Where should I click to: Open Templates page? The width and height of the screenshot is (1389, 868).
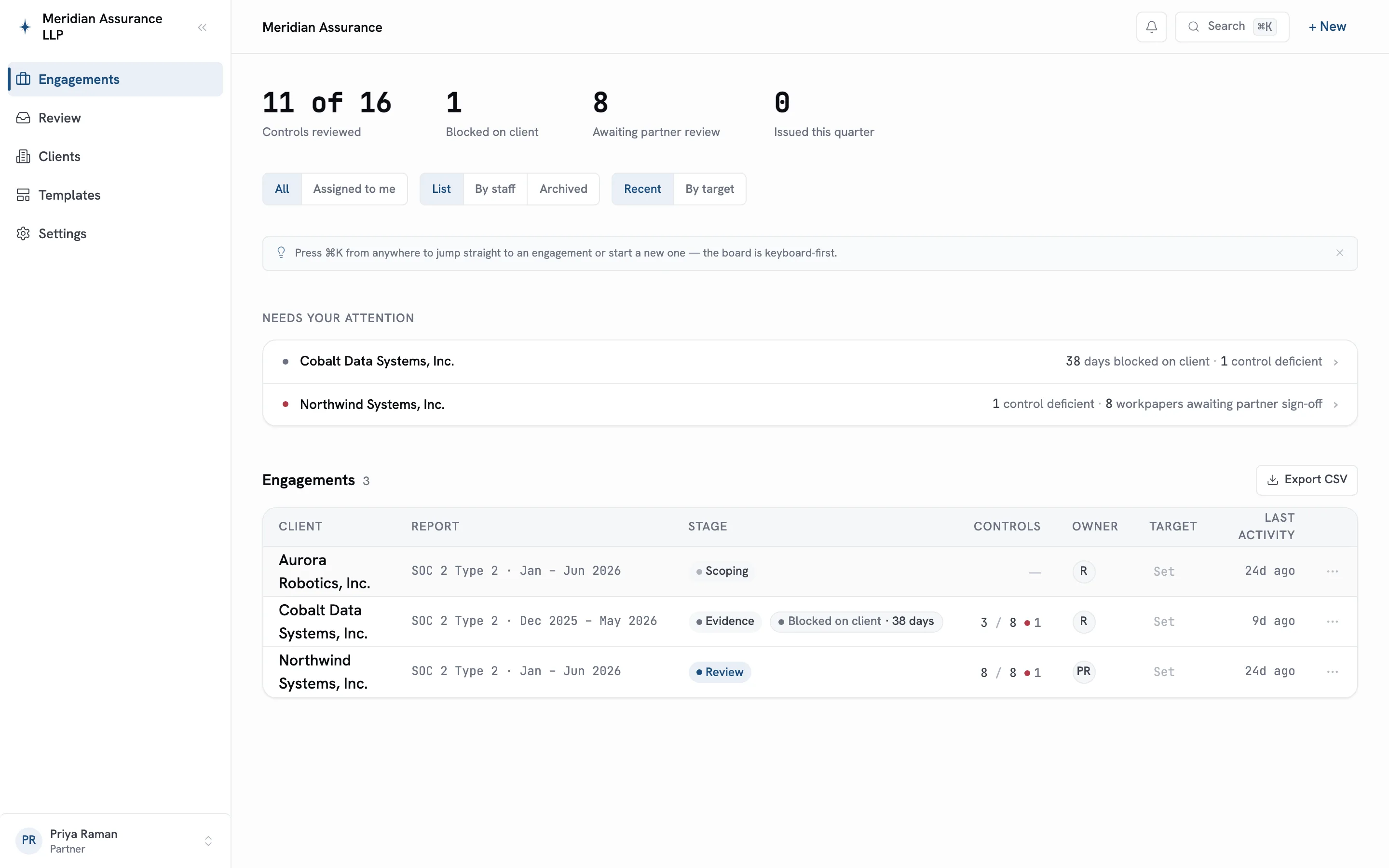[115, 195]
